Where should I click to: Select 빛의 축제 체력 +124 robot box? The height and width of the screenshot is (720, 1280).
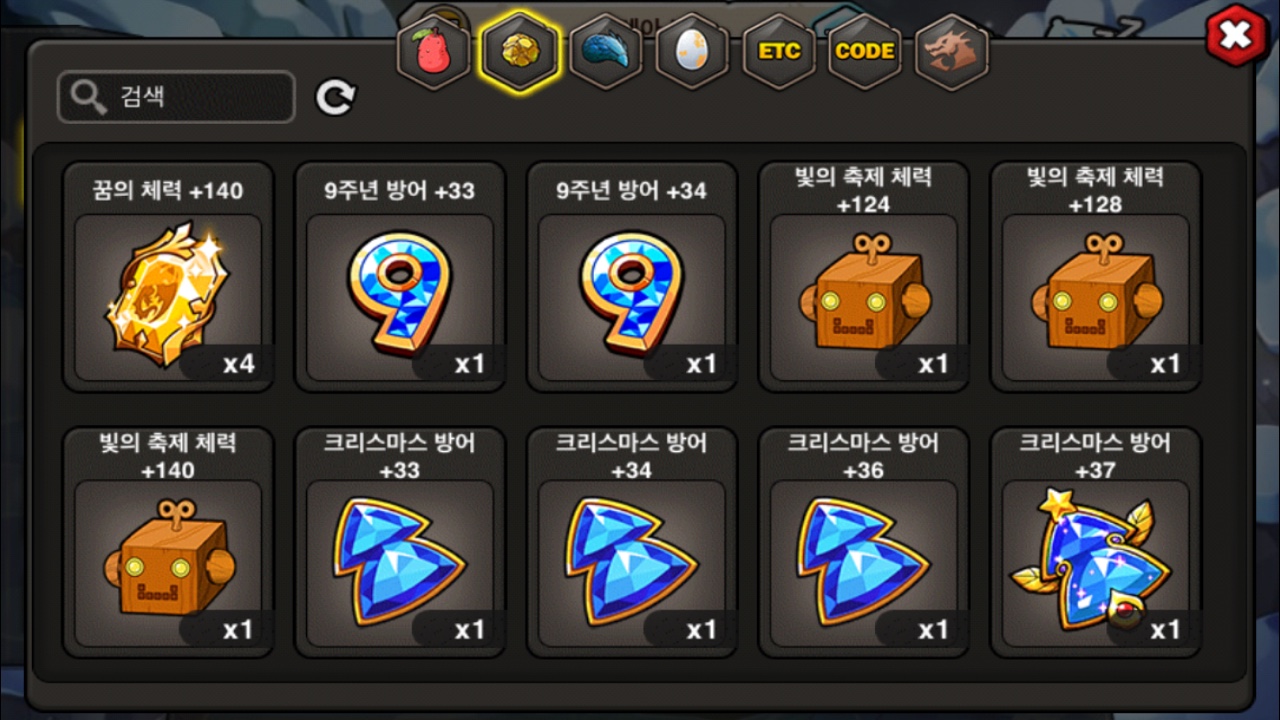click(x=864, y=276)
